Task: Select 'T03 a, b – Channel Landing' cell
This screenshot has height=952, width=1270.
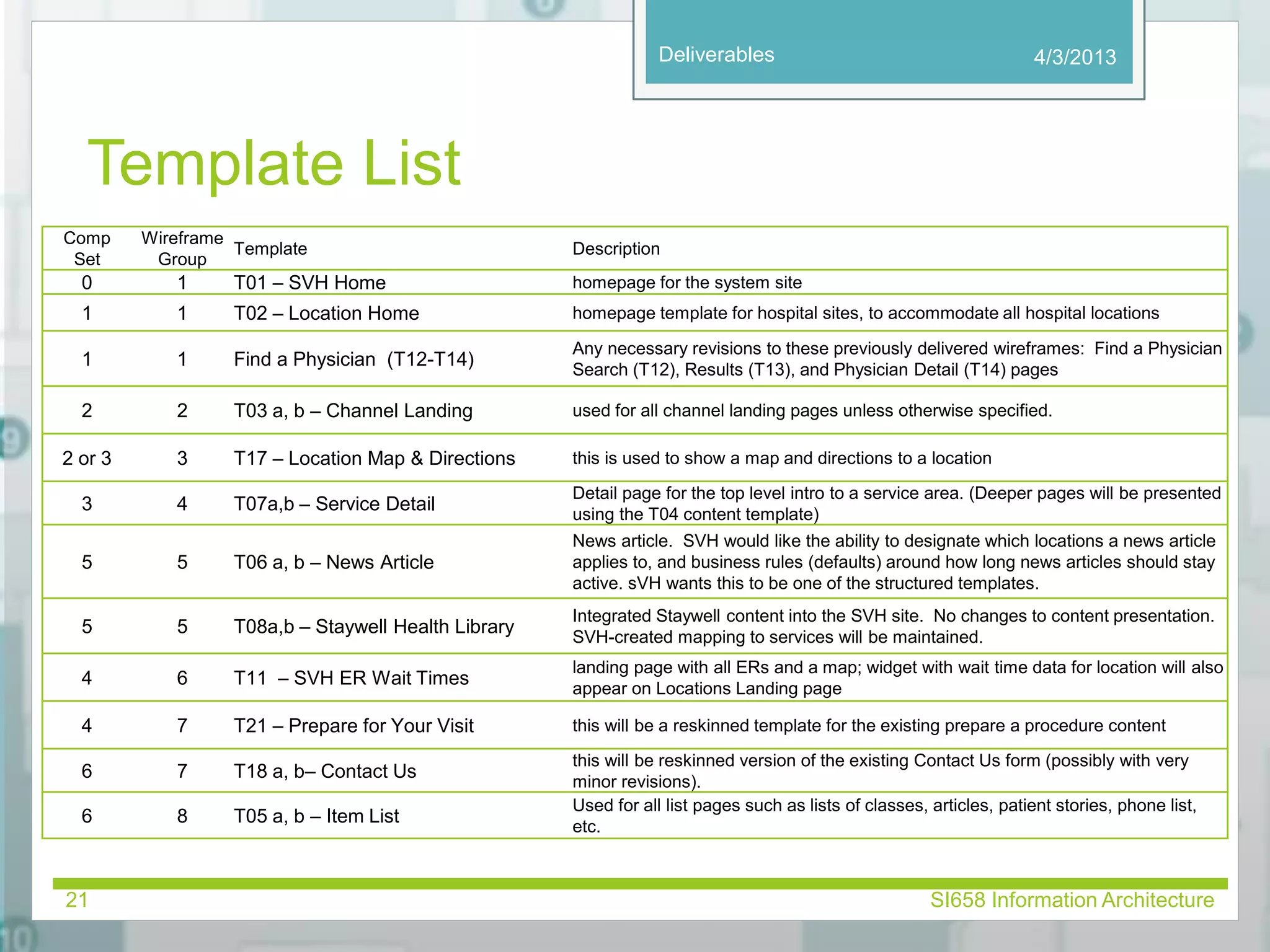Action: click(353, 410)
